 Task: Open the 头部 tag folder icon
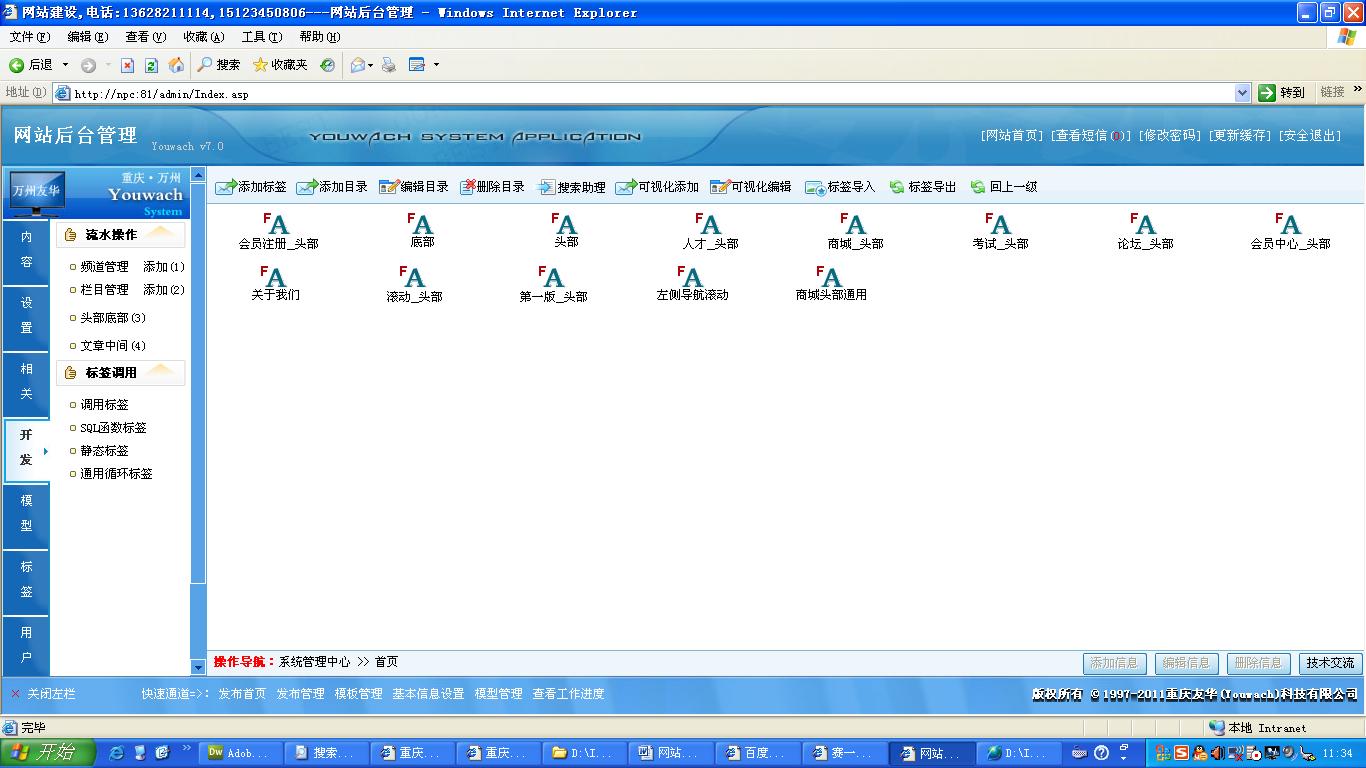[x=564, y=223]
